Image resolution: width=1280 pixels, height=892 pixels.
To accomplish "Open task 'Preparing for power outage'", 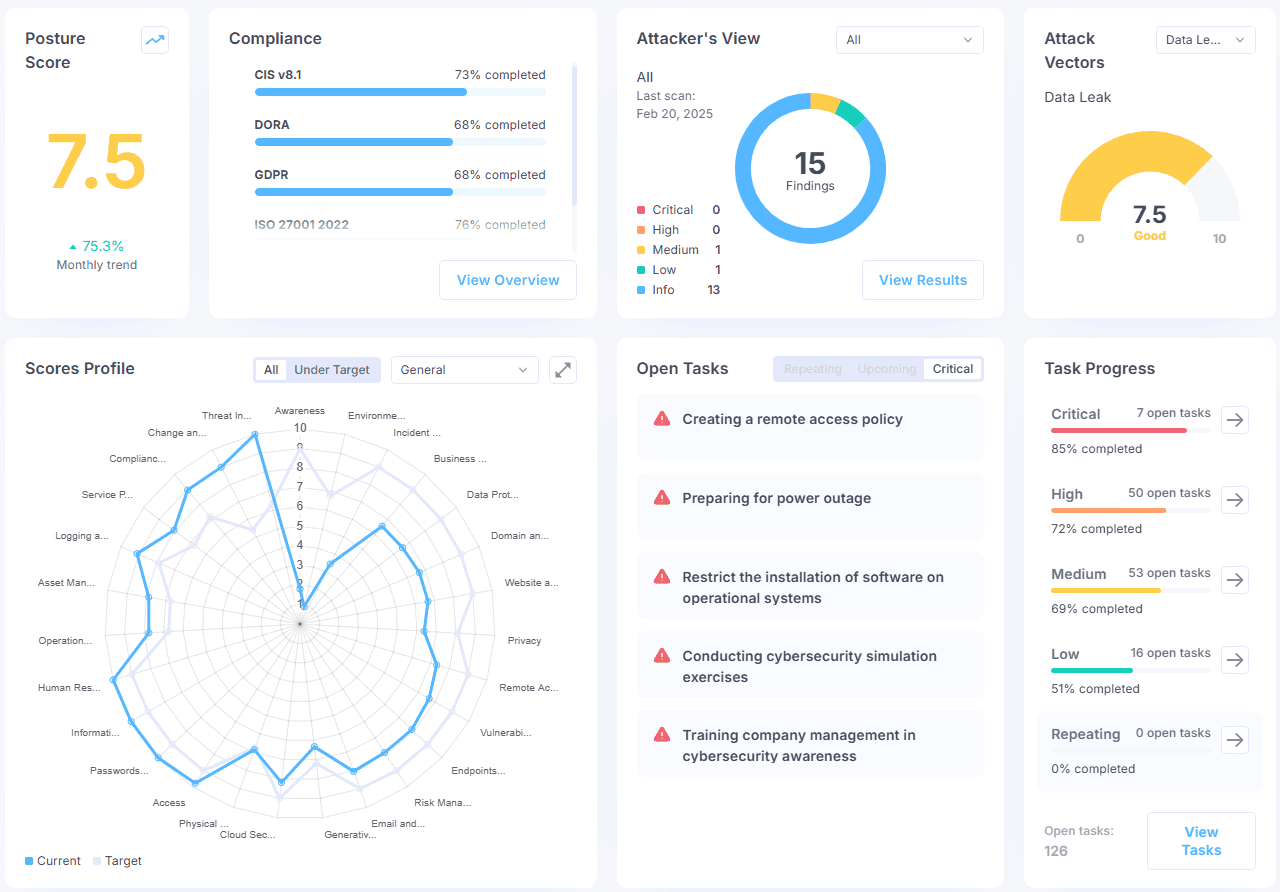I will click(810, 507).
